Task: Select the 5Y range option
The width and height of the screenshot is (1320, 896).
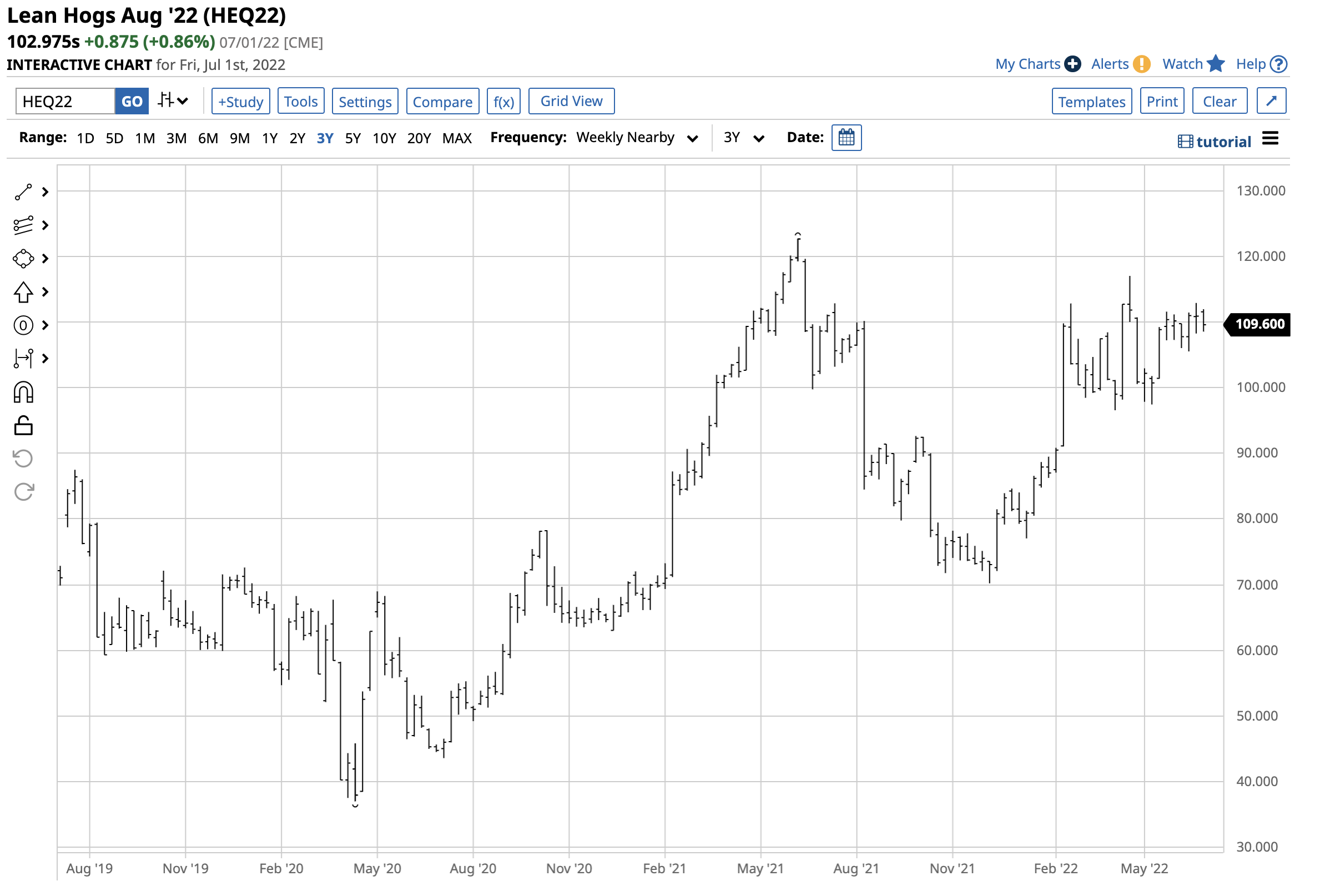Action: coord(352,139)
